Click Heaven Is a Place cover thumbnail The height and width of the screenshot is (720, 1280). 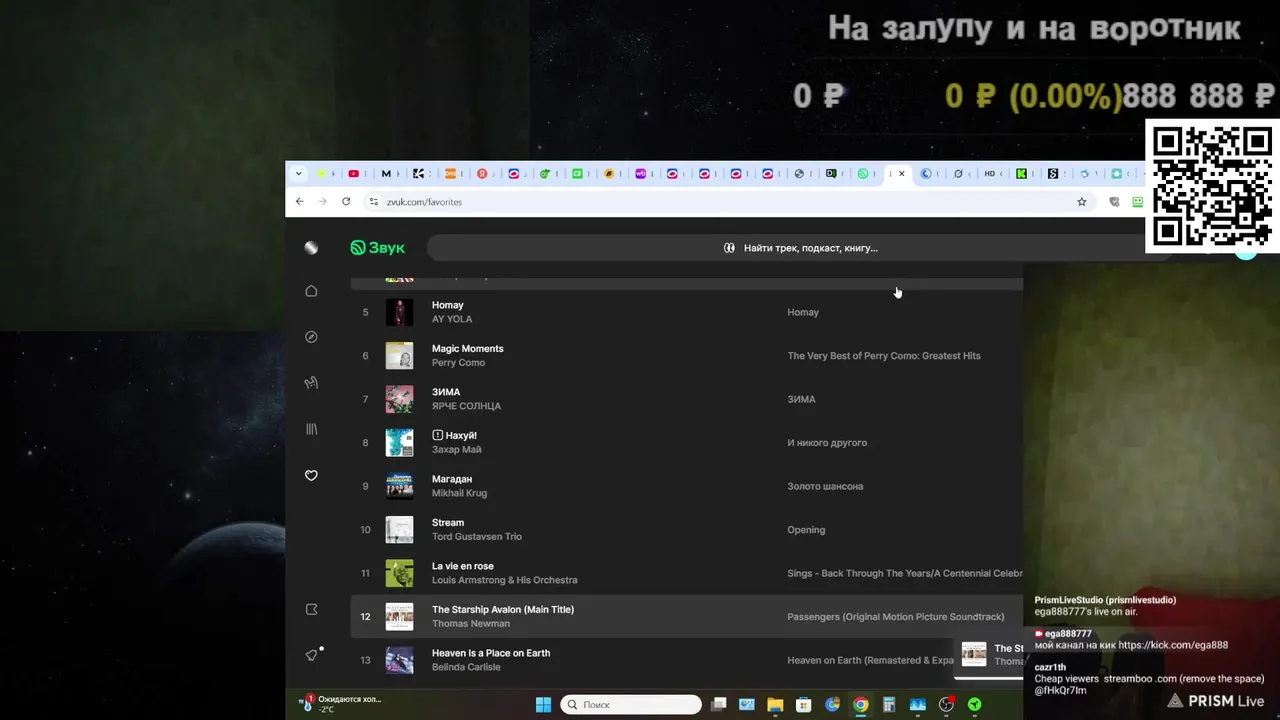tap(399, 660)
